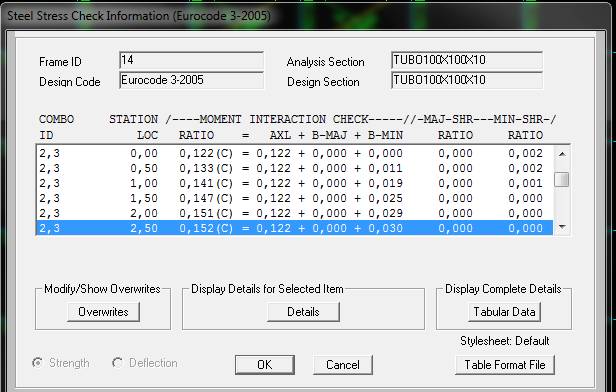616x392 pixels.
Task: Click the Overwrites button
Action: [x=103, y=312]
